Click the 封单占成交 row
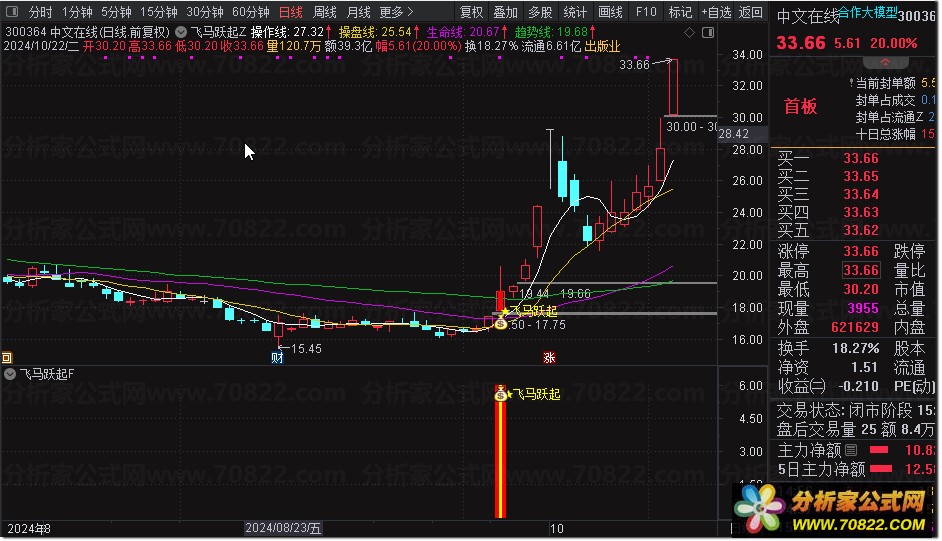The width and height of the screenshot is (942, 541). 895,100
